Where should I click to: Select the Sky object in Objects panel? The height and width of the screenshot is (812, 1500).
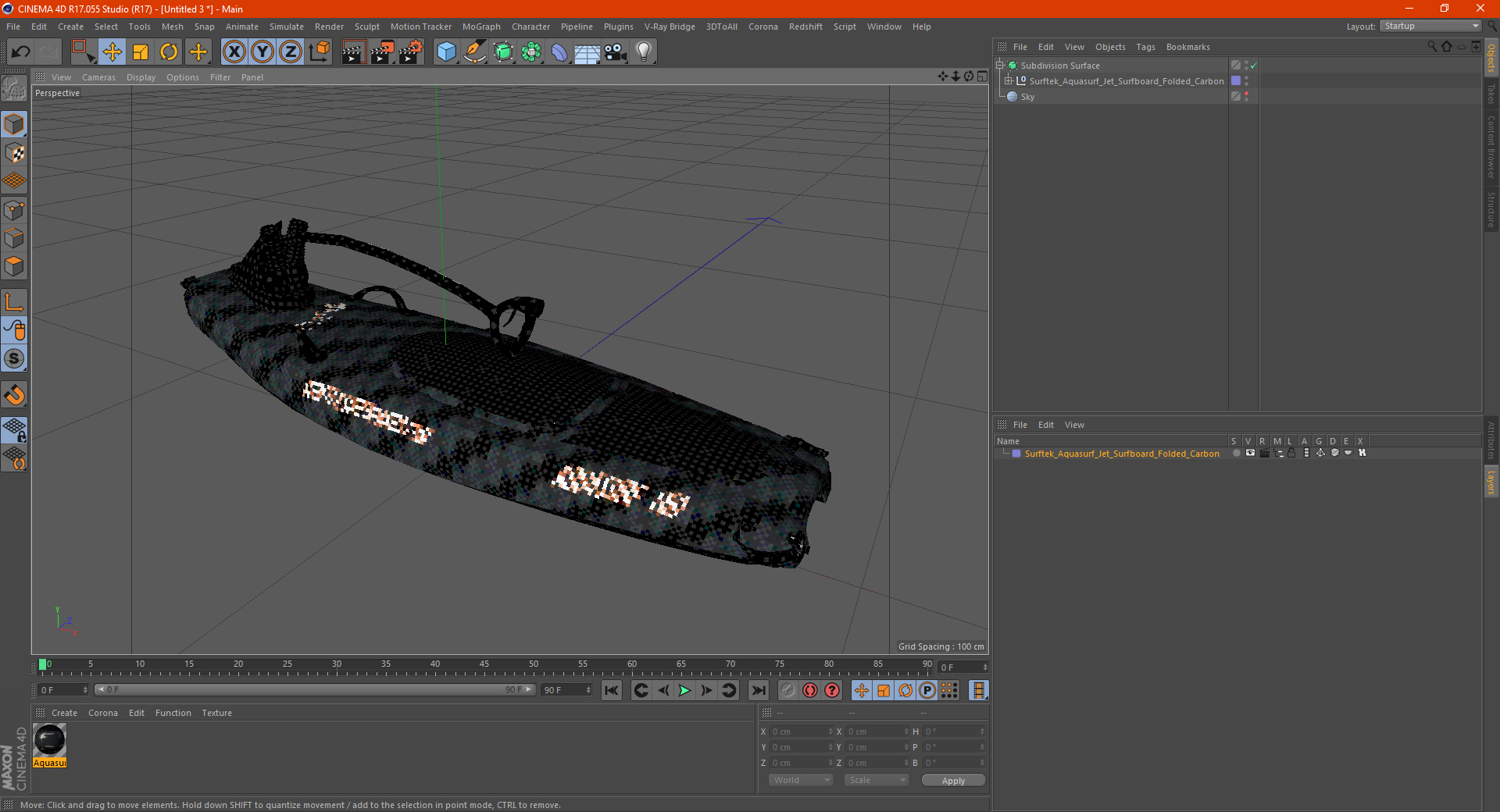coord(1027,97)
